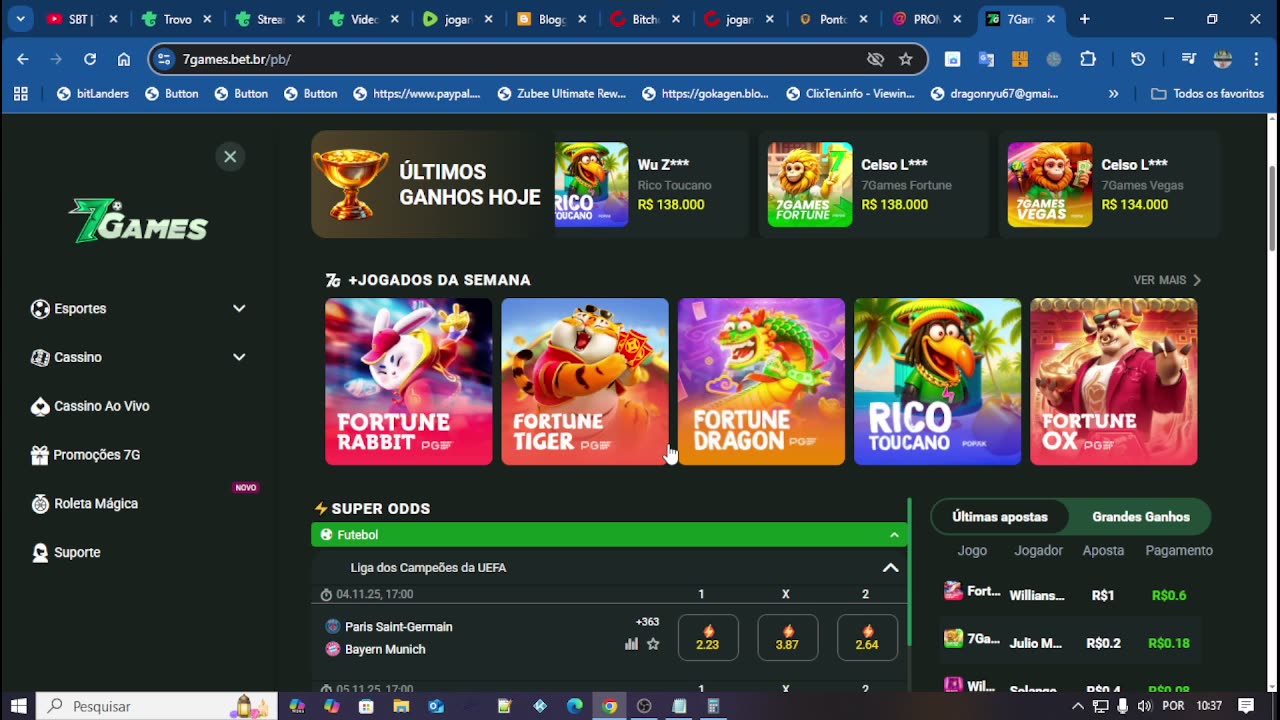
Task: Show more bookmarks chevron
Action: point(1113,94)
